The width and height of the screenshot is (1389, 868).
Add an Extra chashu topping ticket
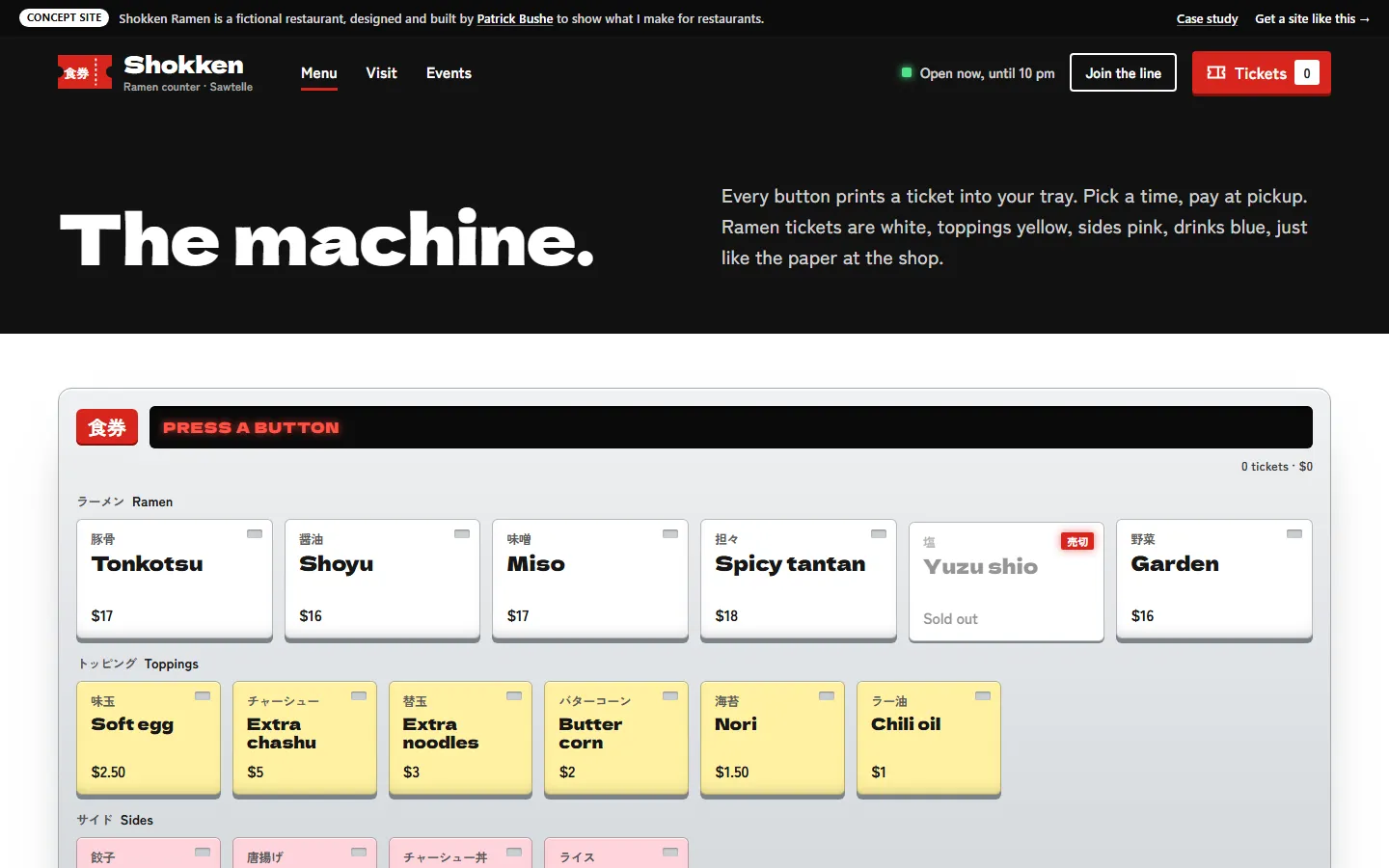305,739
